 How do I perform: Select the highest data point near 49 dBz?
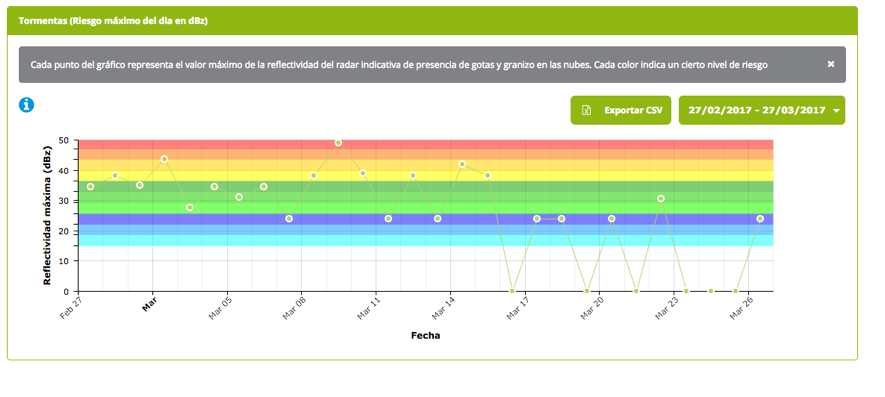click(338, 142)
